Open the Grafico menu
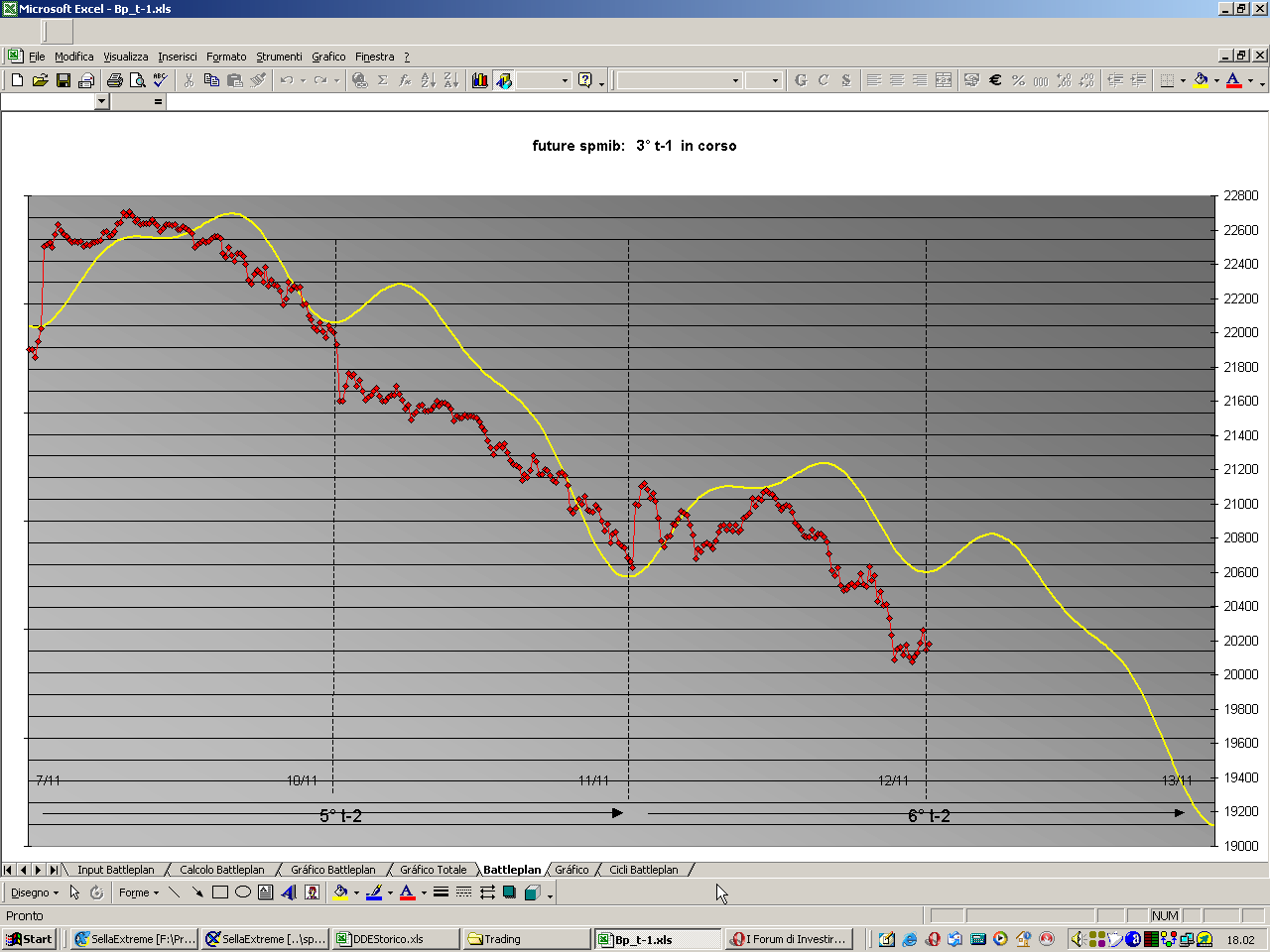 328,57
